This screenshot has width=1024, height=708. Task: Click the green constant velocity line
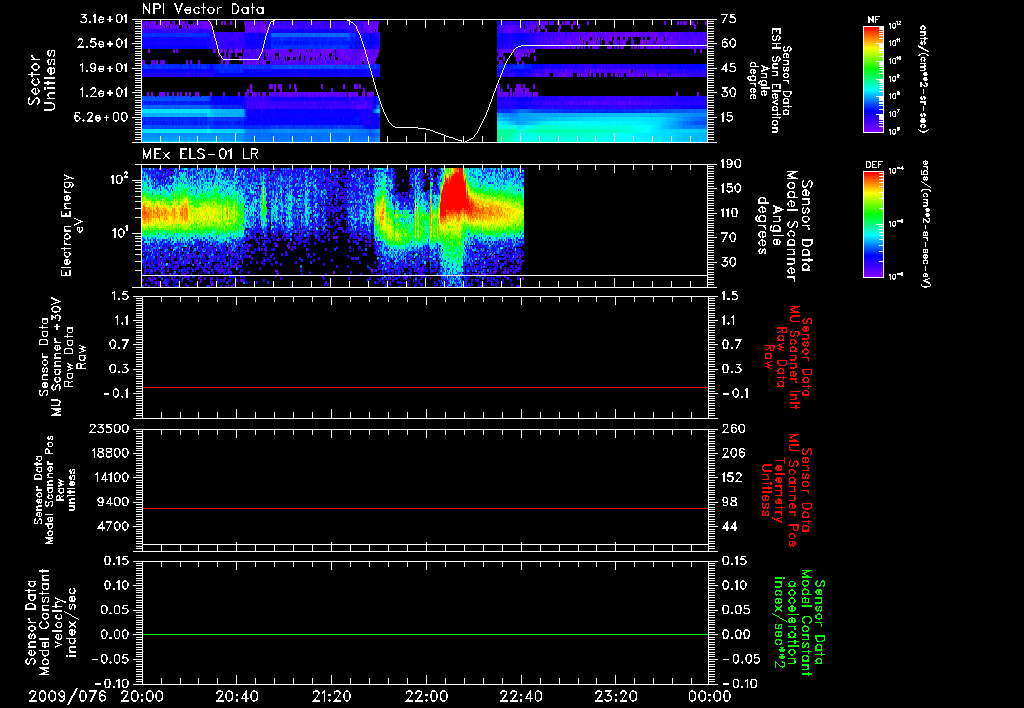point(424,634)
